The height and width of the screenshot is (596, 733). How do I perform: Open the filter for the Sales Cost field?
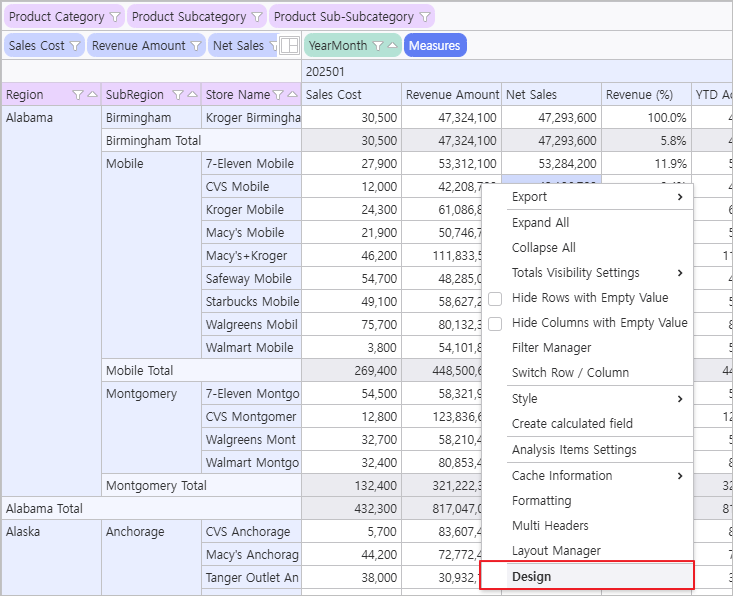point(75,46)
